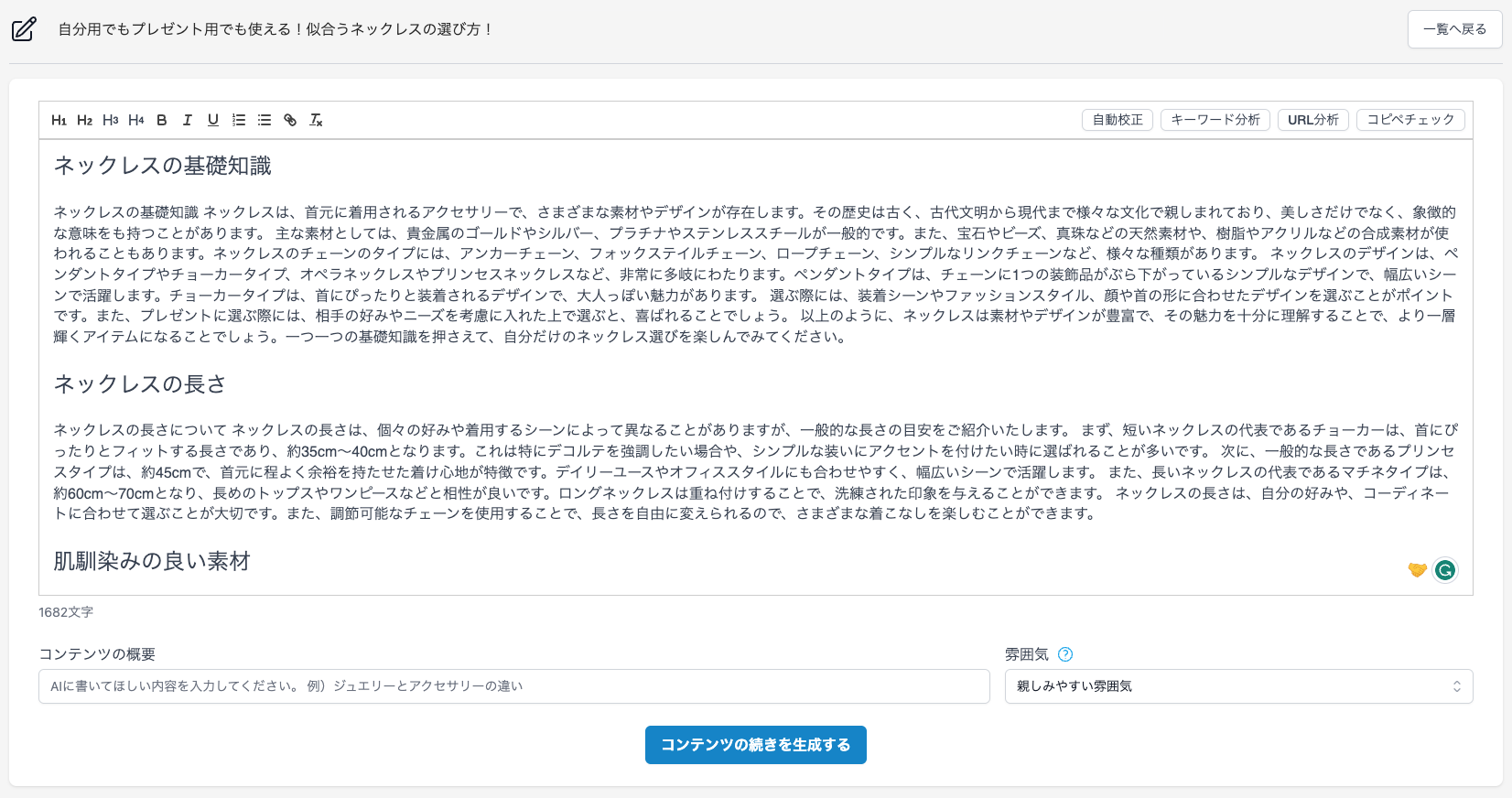Open the Grammarly green G icon
Image resolution: width=1512 pixels, height=798 pixels.
click(x=1445, y=570)
